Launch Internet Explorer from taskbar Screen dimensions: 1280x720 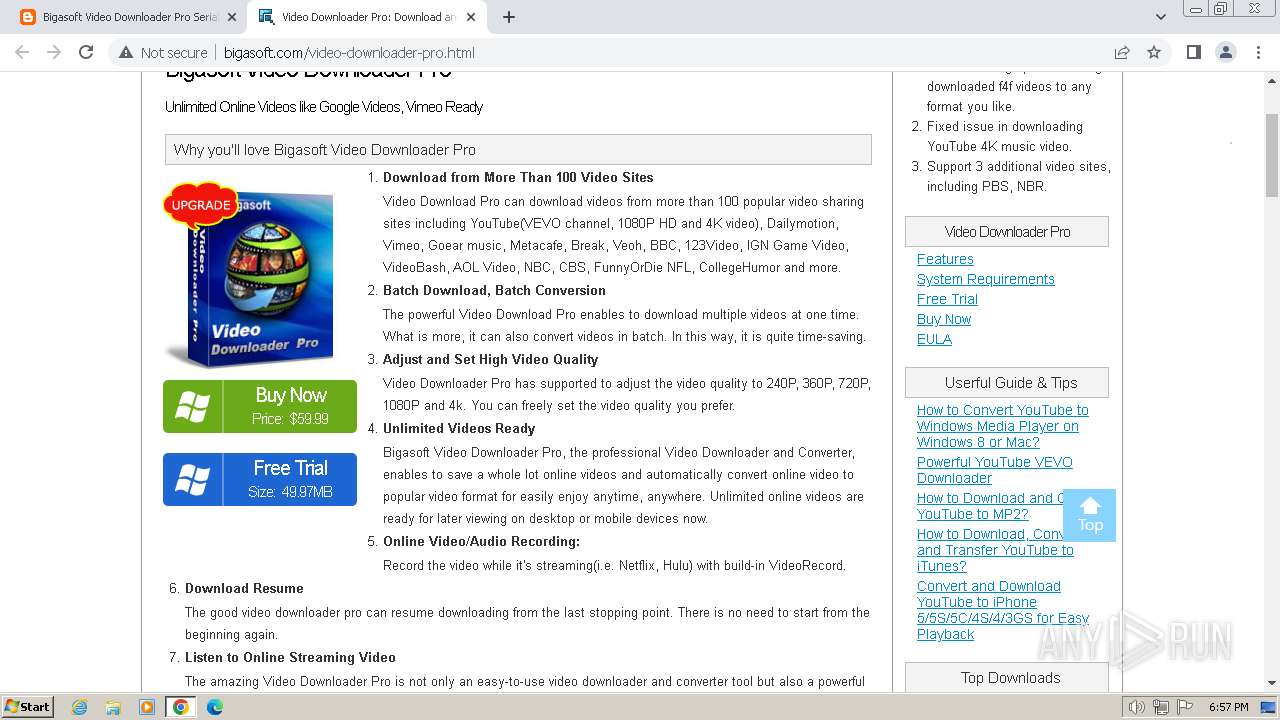click(x=80, y=707)
